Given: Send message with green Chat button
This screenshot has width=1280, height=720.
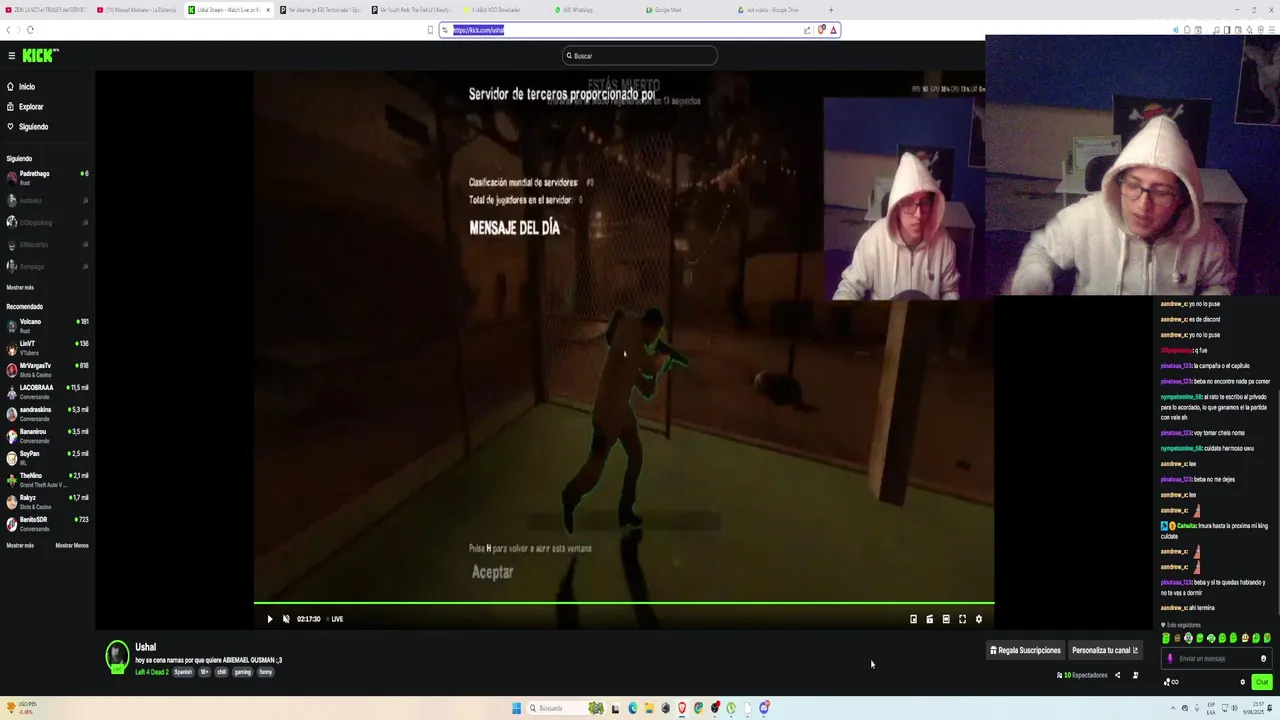Looking at the screenshot, I should click(x=1262, y=682).
